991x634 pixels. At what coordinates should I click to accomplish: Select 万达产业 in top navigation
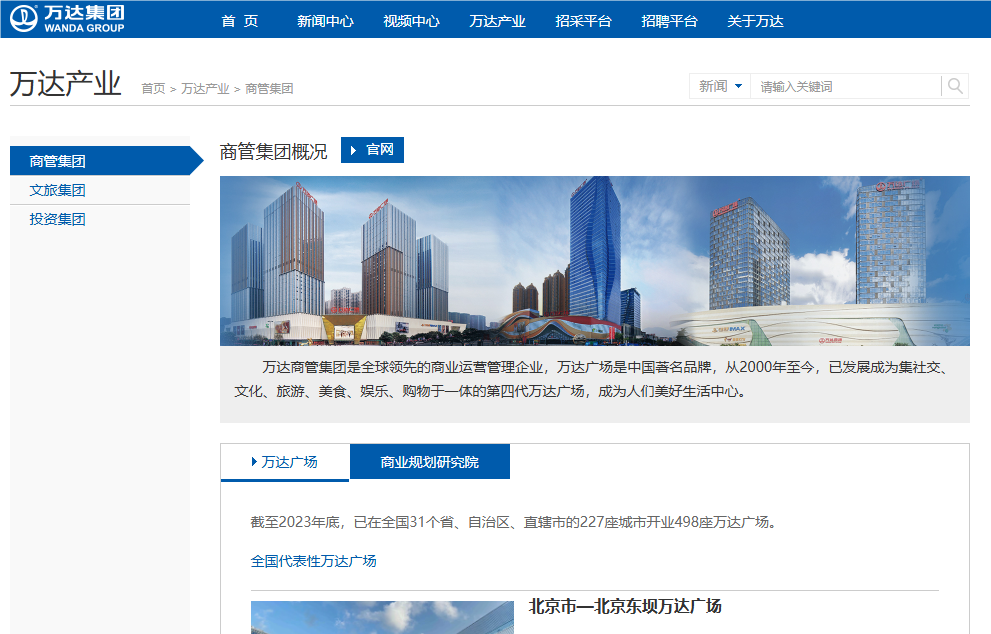[497, 21]
